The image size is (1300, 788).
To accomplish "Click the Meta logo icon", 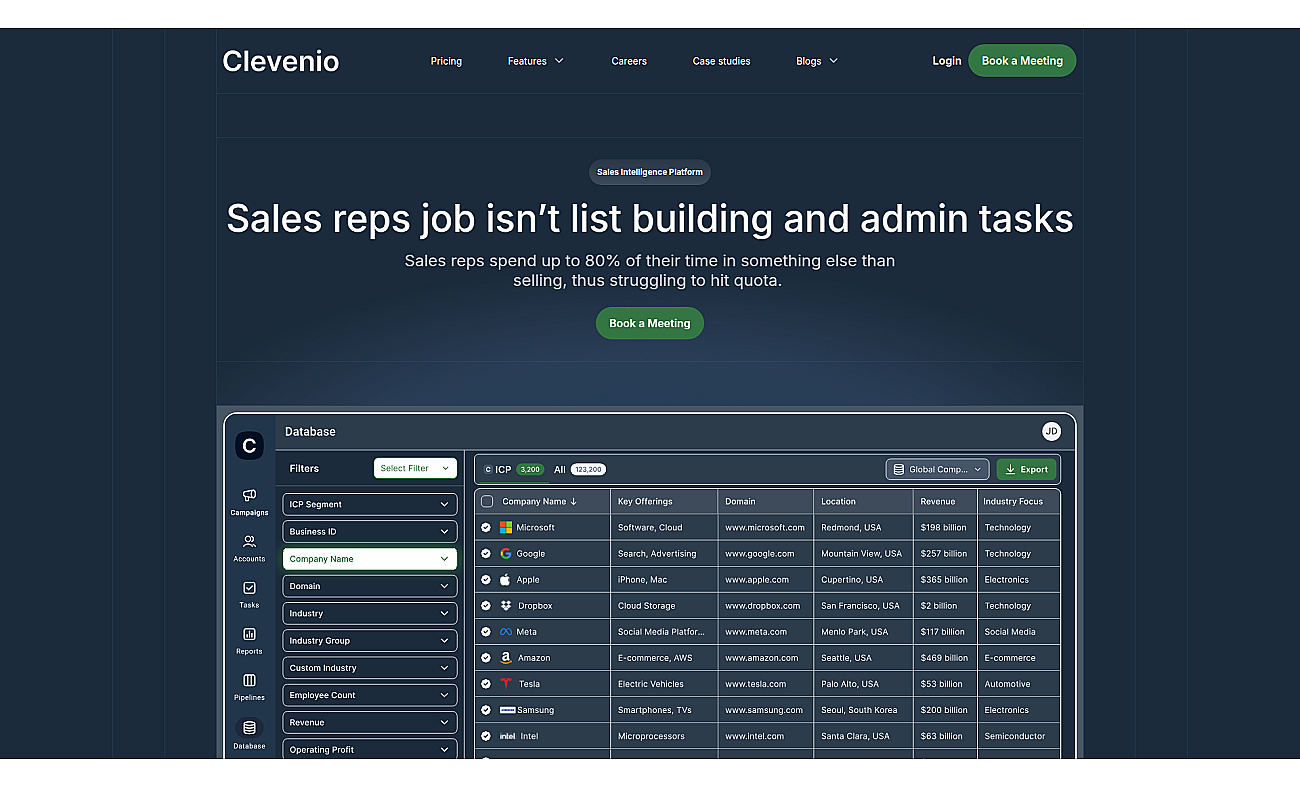I will point(506,632).
